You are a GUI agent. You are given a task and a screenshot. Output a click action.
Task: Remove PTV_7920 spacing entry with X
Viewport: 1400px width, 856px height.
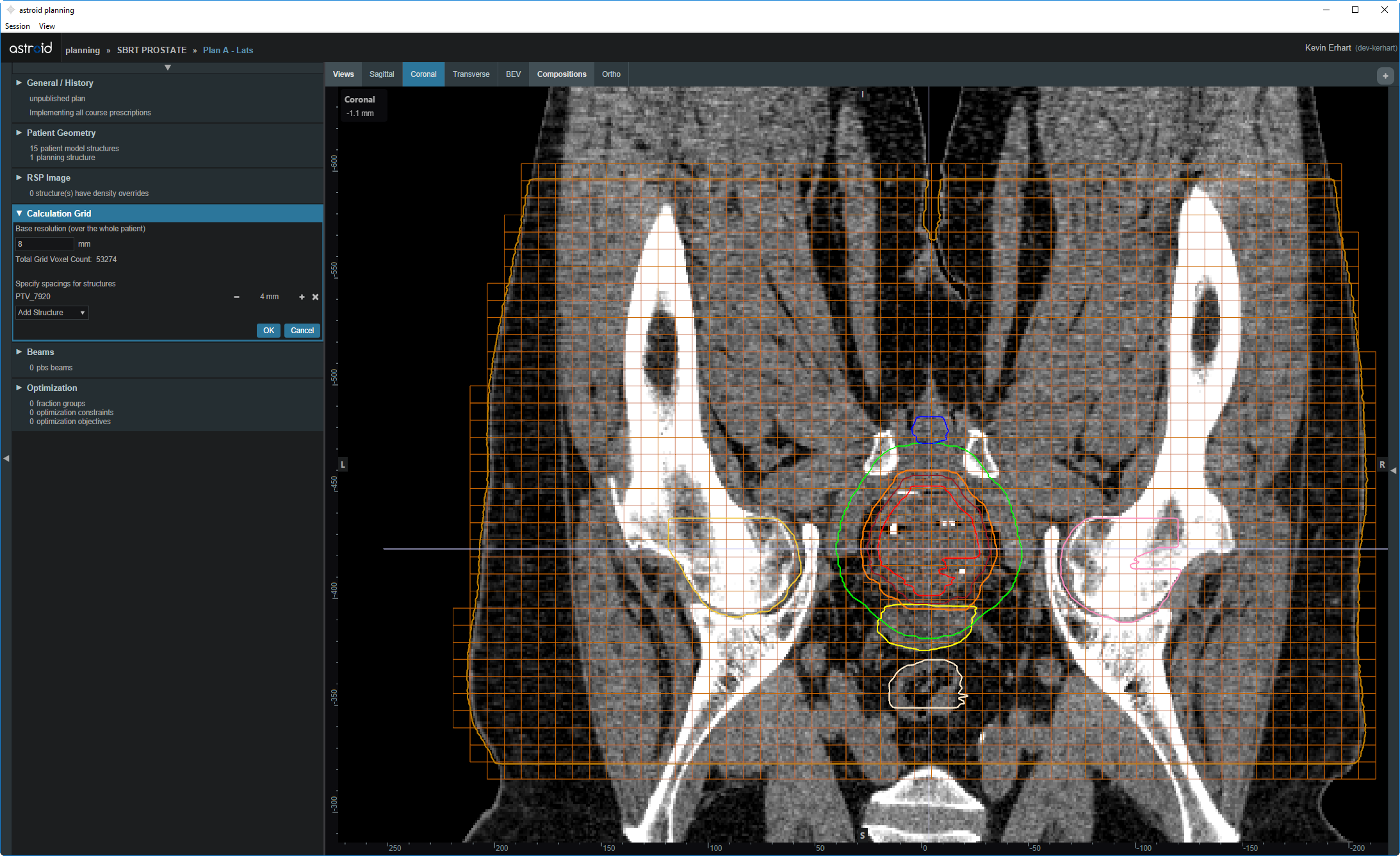pos(315,297)
